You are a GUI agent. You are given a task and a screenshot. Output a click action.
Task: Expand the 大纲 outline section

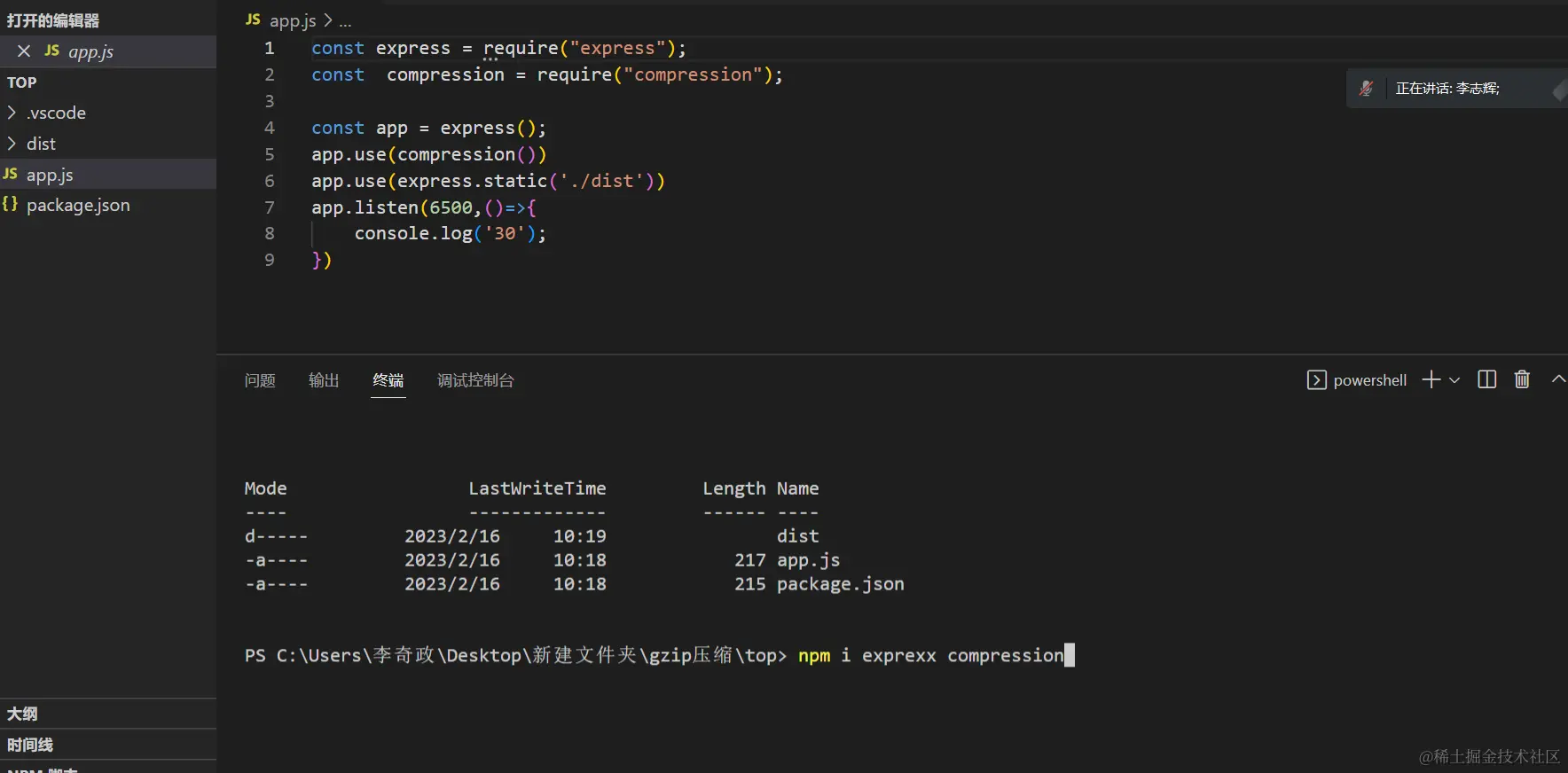(x=108, y=714)
